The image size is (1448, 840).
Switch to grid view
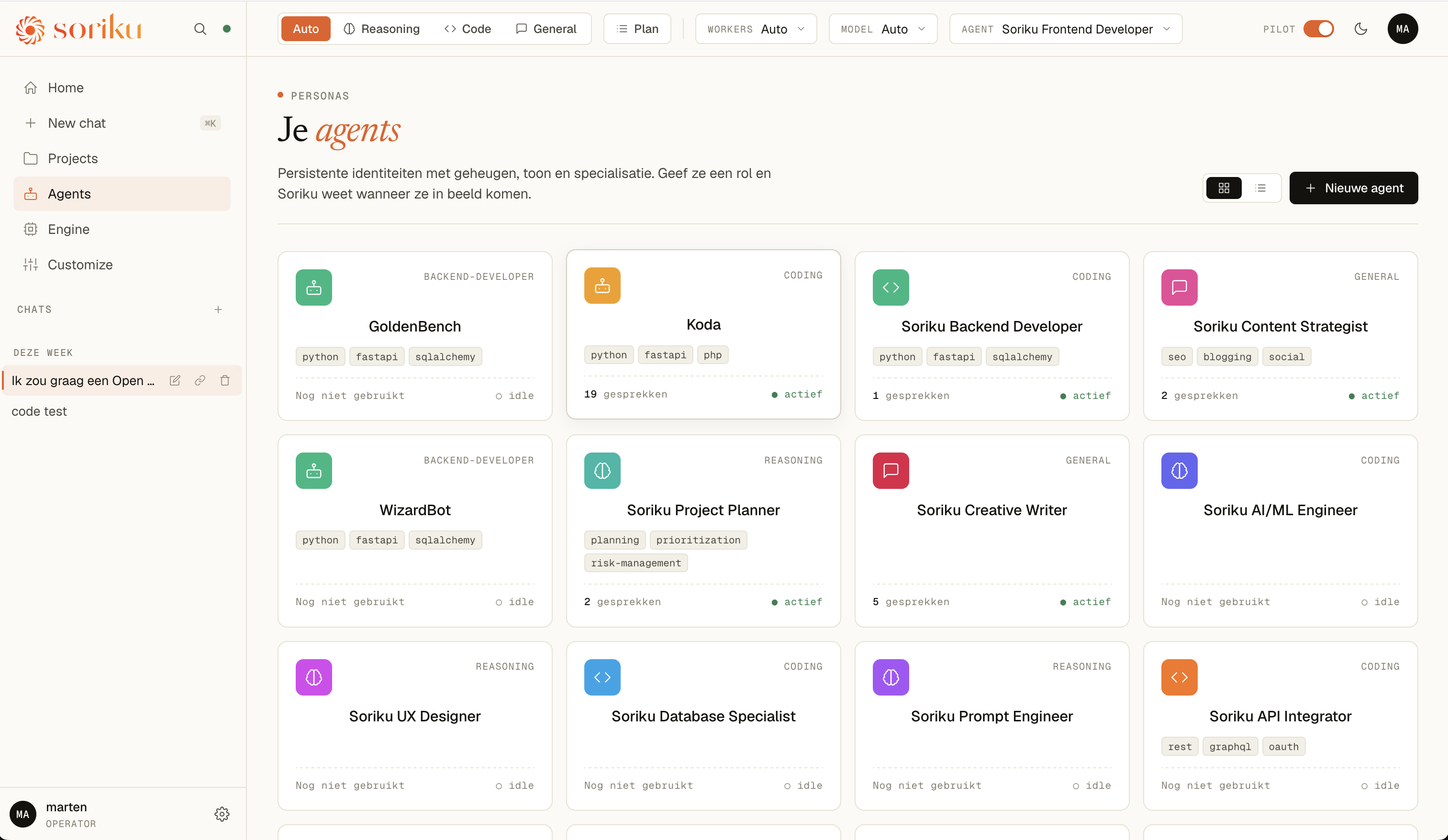[1224, 188]
